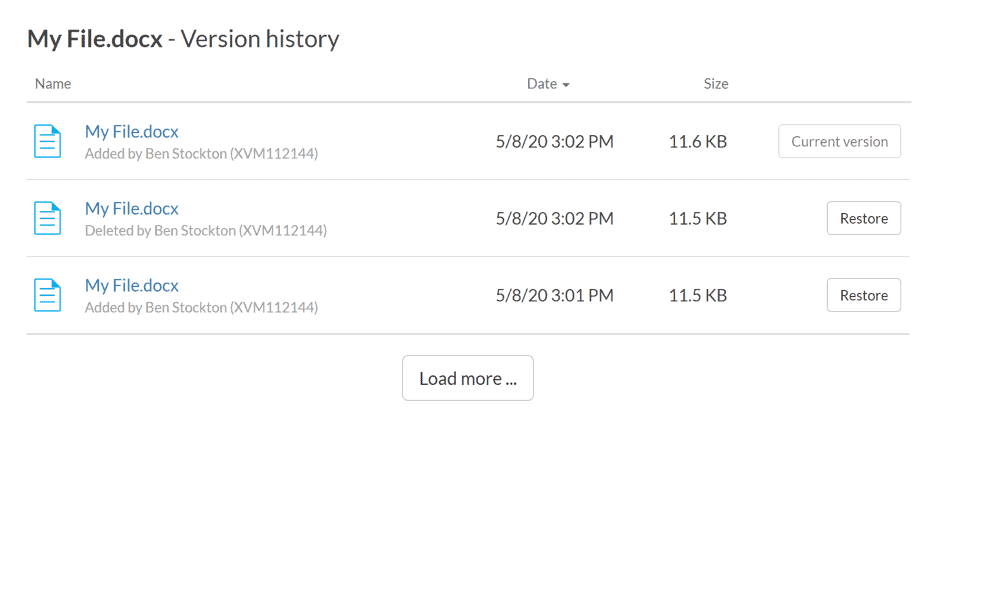The width and height of the screenshot is (1000, 600).
Task: Load more versions with the Load more button
Action: point(467,378)
